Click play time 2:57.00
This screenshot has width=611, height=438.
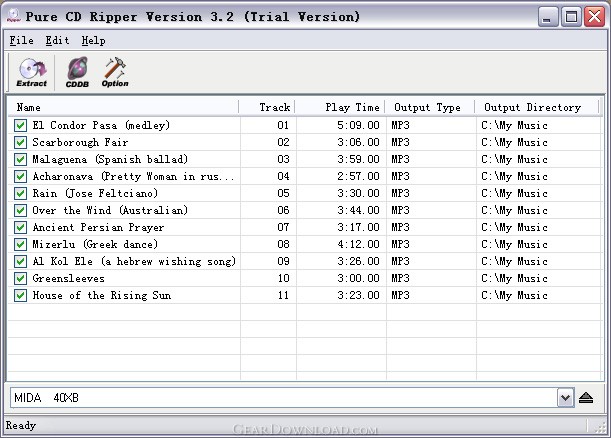pos(358,177)
